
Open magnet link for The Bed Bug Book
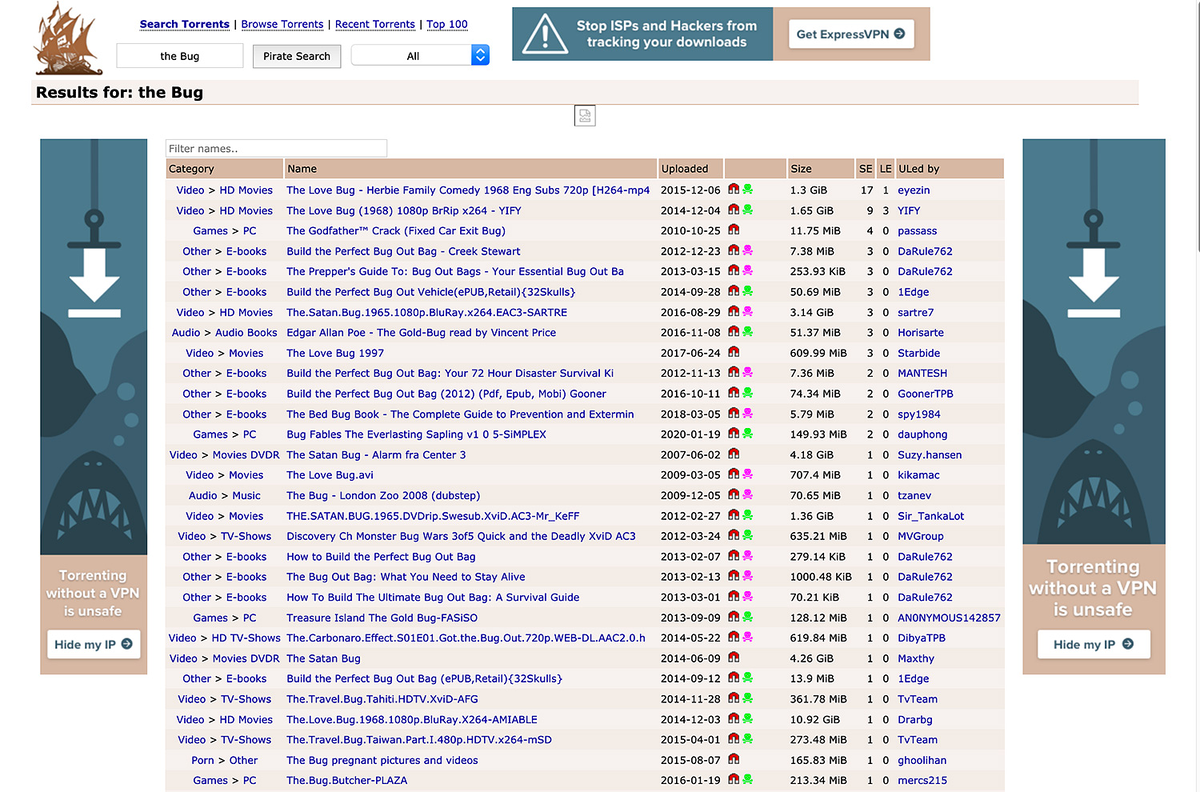point(733,414)
